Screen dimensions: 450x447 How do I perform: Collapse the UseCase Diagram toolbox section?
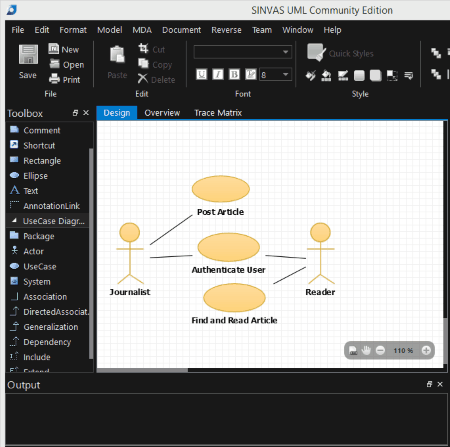pos(14,220)
